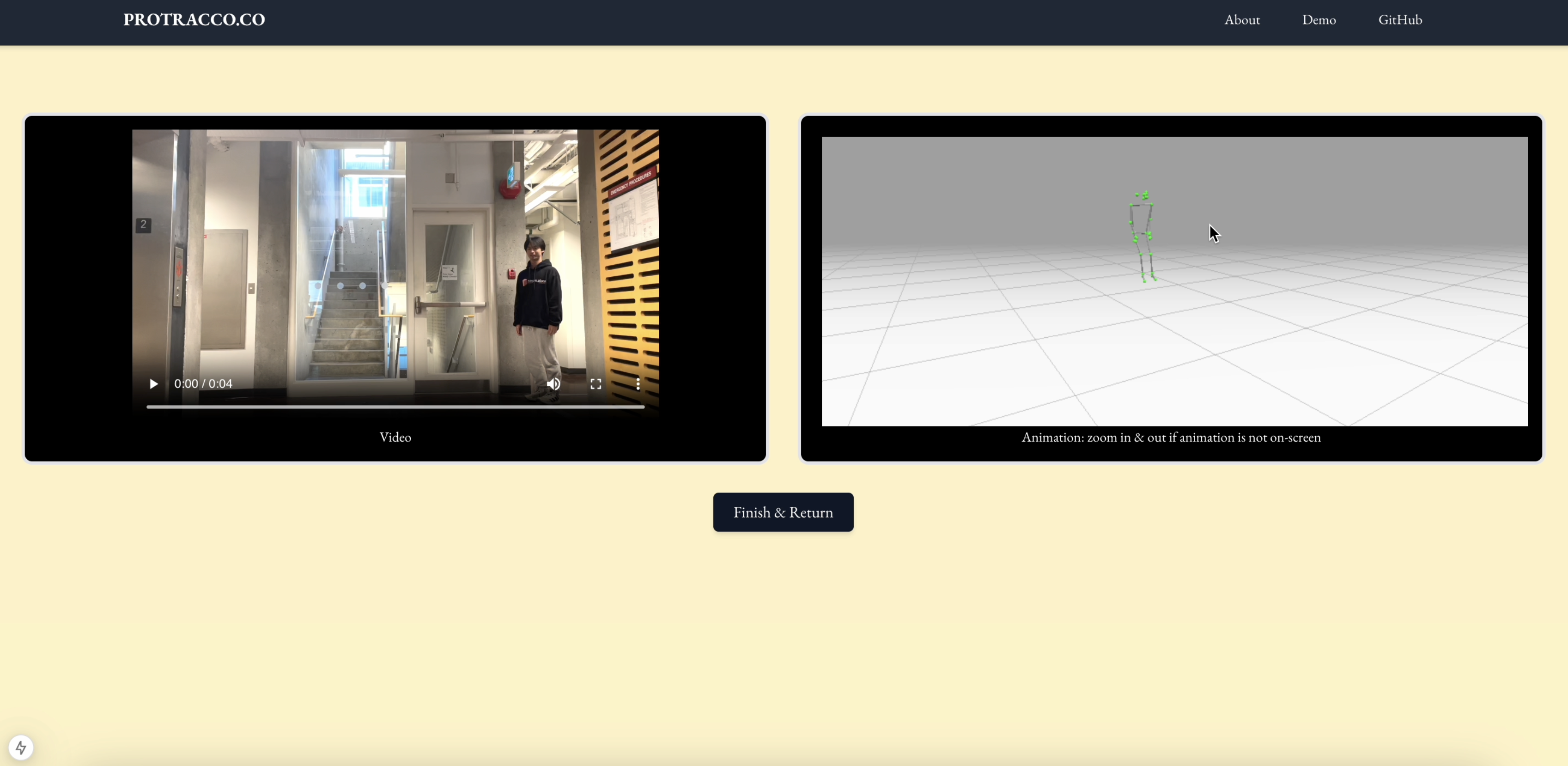Click the PROTRACCO.CO logo
This screenshot has width=1568, height=766.
click(194, 19)
